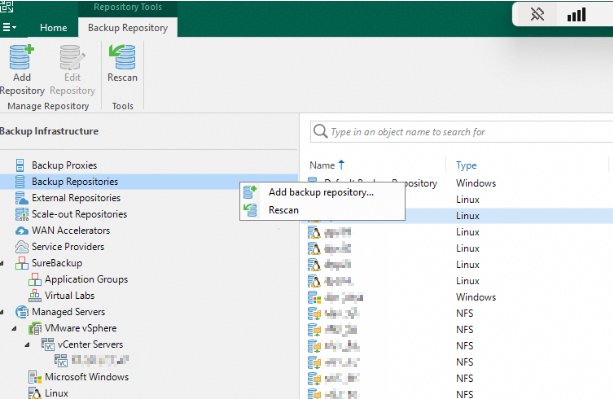Sort the list by Type column
Image resolution: width=613 pixels, height=399 pixels.
click(x=466, y=165)
